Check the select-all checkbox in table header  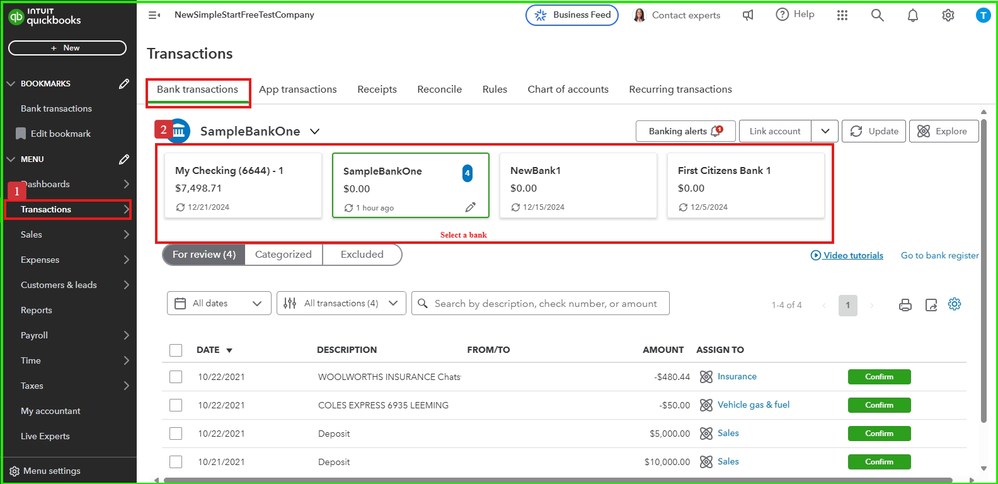(176, 351)
